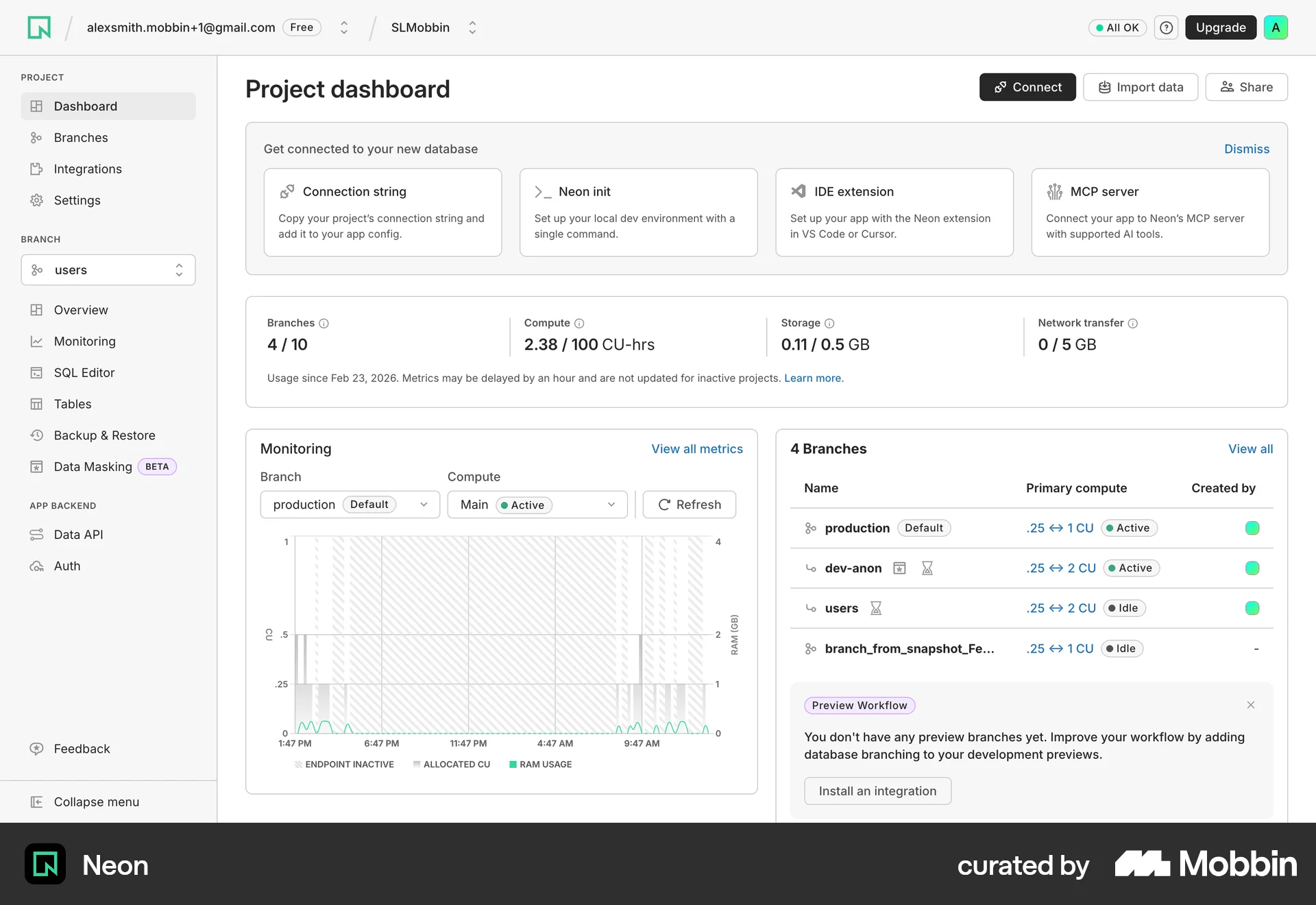The image size is (1316, 905).
Task: Open the Main compute dropdown
Action: pyautogui.click(x=537, y=505)
